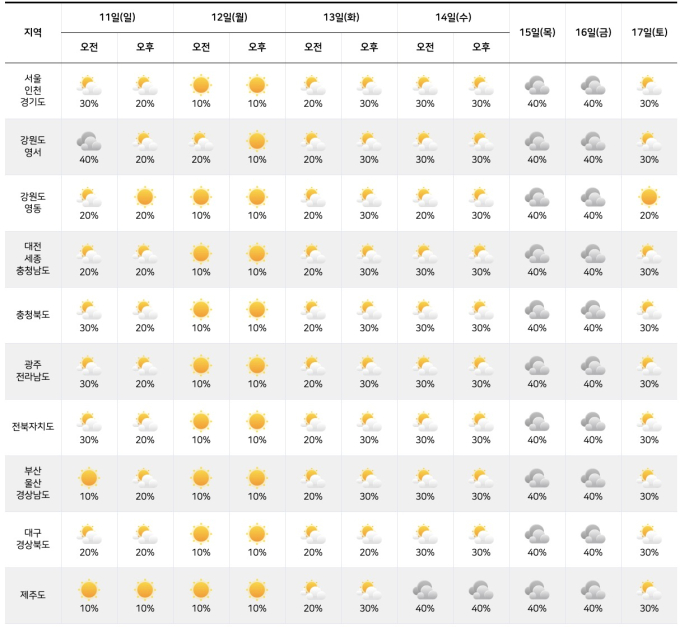Click the partly cloudy icon for 대구 경상북도 13일 오후
This screenshot has width=680, height=629.
369,534
